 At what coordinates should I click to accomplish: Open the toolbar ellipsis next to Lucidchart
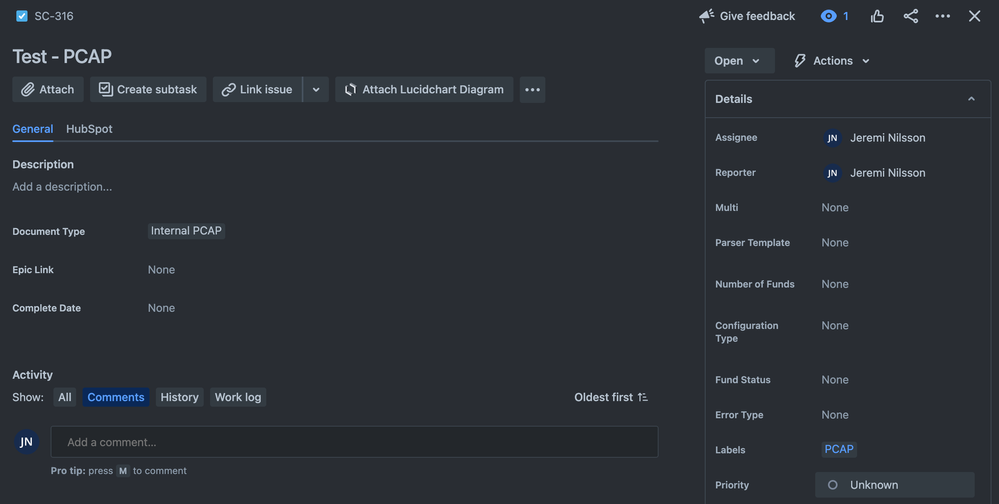533,90
